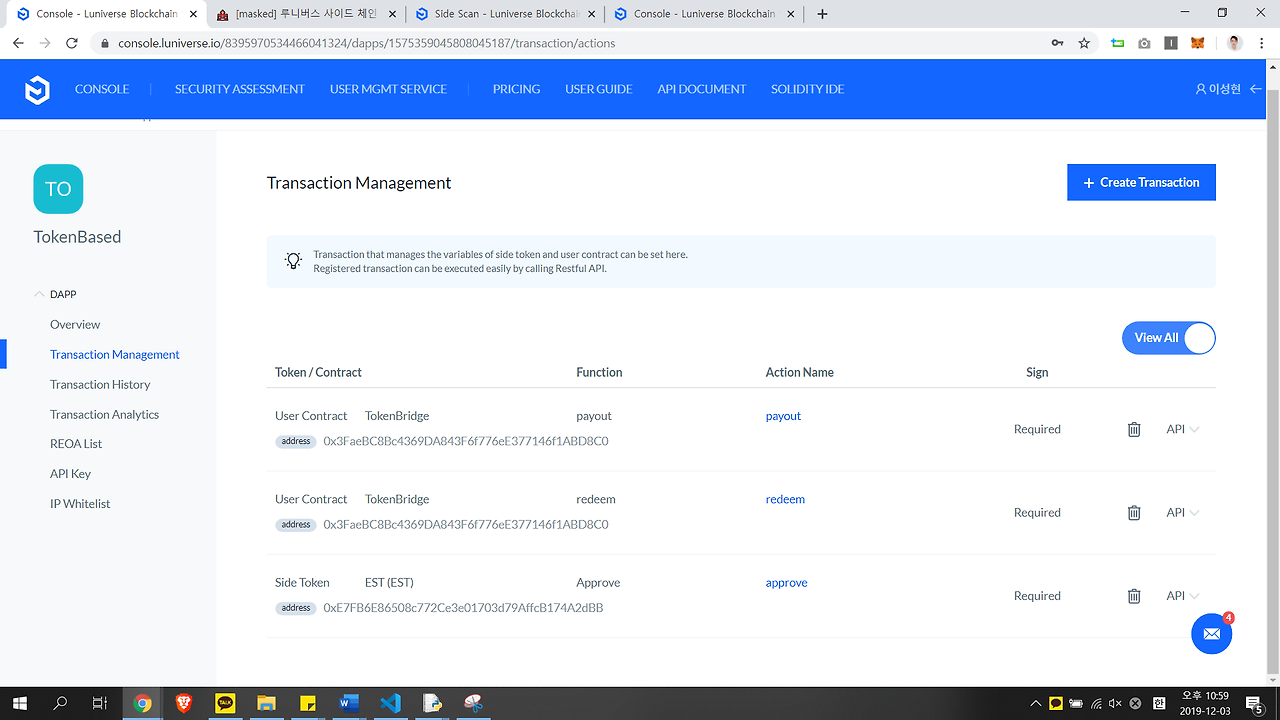Image resolution: width=1280 pixels, height=720 pixels.
Task: Open API Key in the sidebar
Action: tap(70, 473)
